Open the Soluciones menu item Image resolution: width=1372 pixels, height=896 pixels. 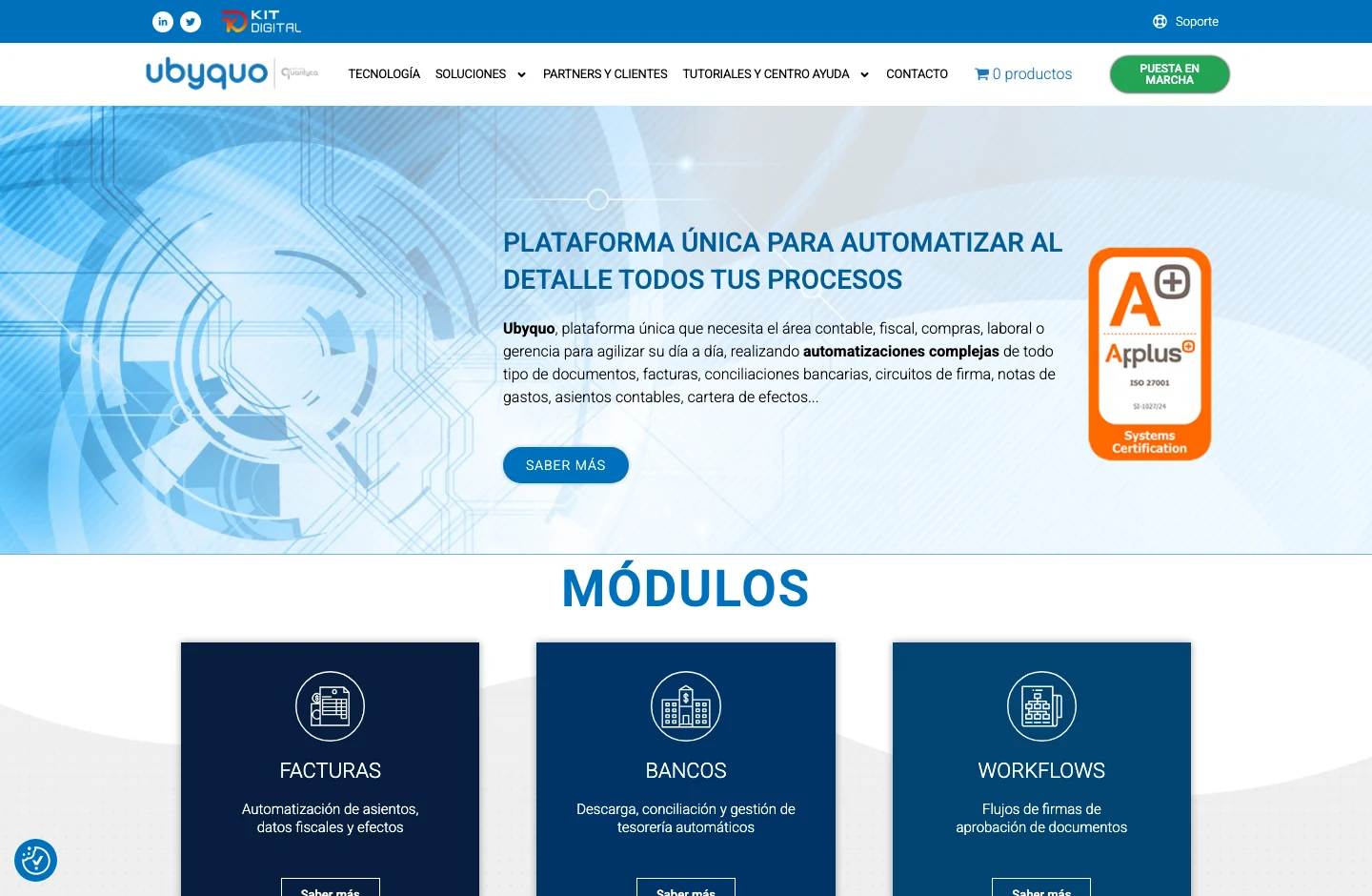[x=471, y=73]
